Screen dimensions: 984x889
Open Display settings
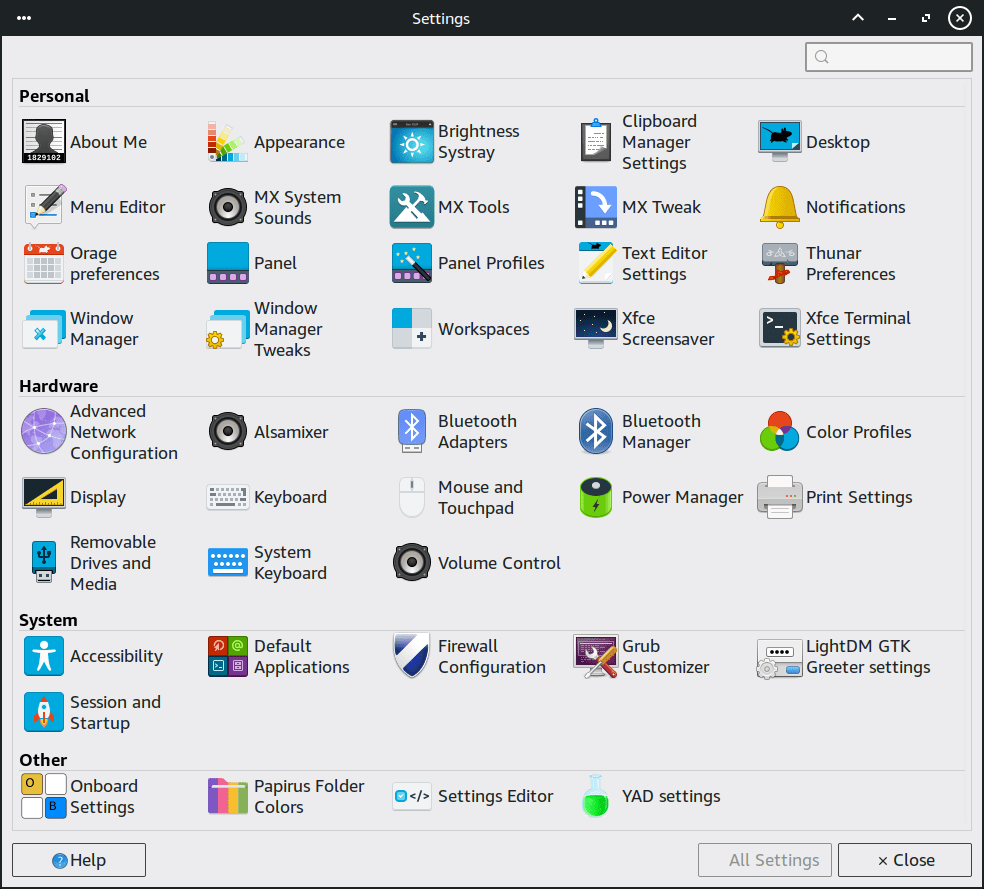44,498
